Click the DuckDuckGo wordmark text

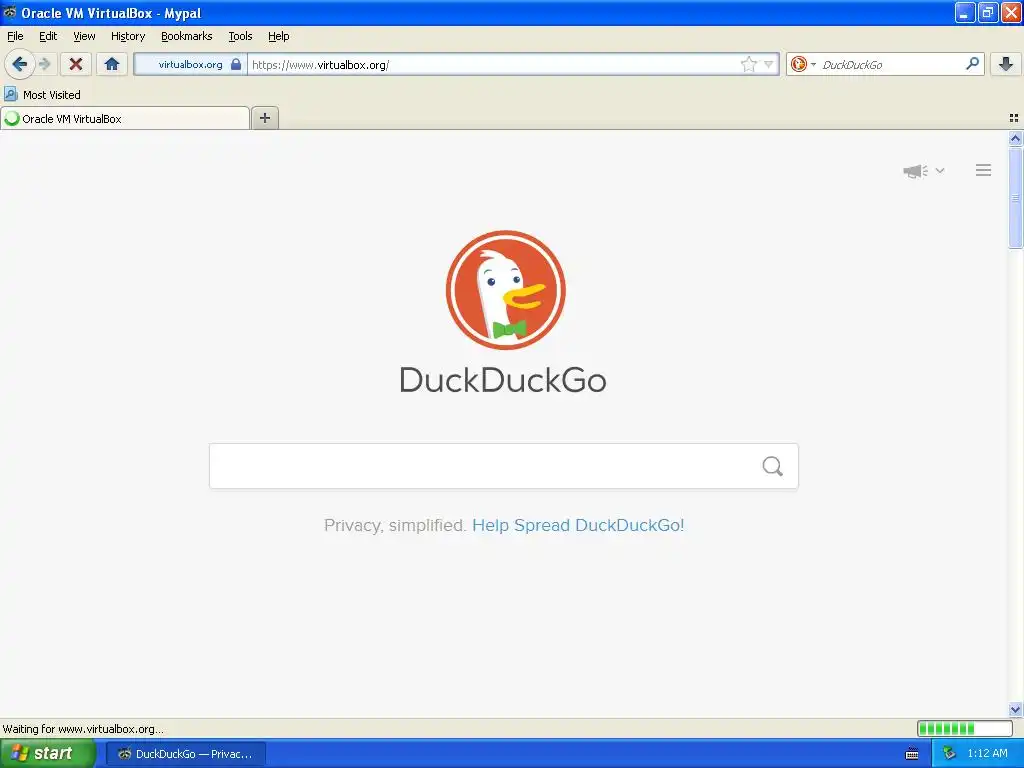tap(503, 380)
